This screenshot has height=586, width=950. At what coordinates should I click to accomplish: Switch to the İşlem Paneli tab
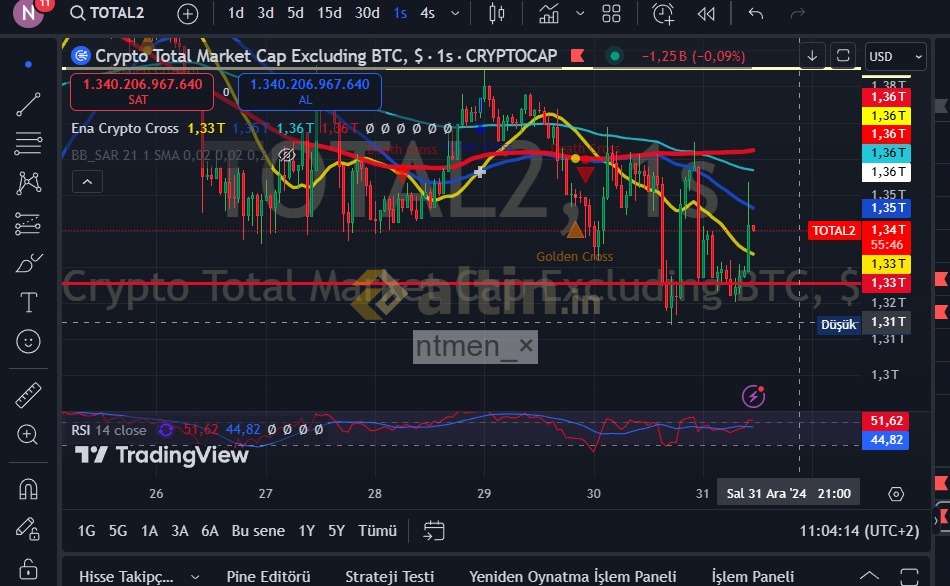click(752, 577)
